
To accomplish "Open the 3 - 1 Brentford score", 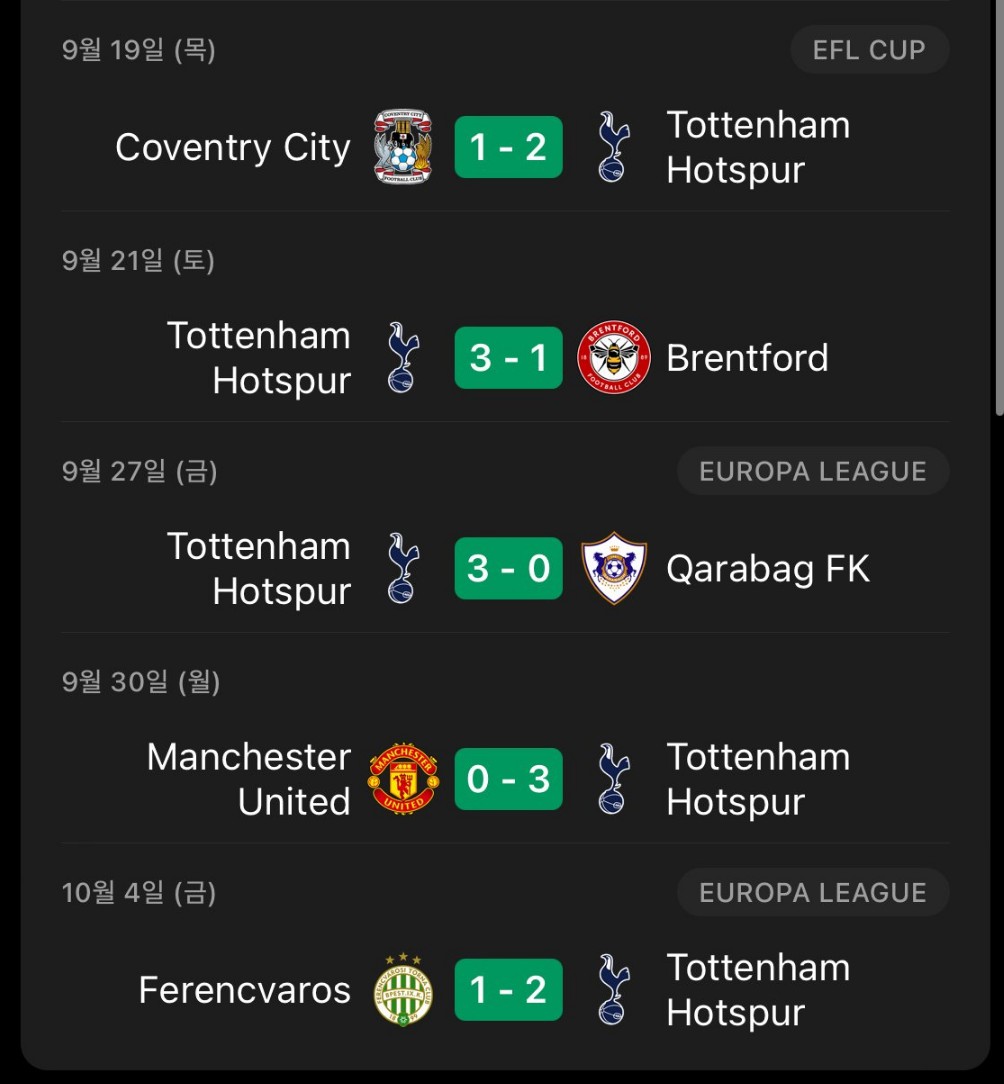I will [508, 357].
